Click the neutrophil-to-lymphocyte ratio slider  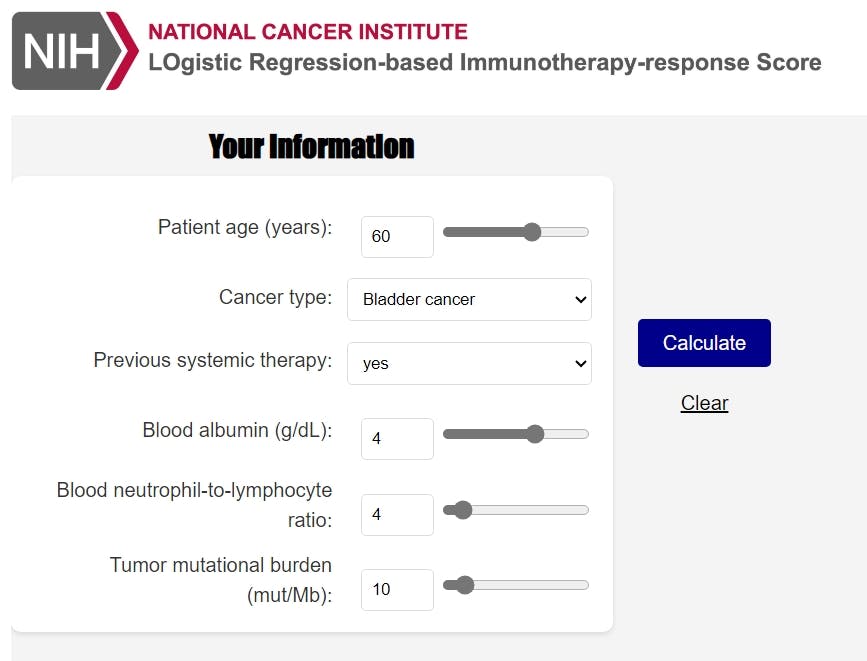pos(462,509)
